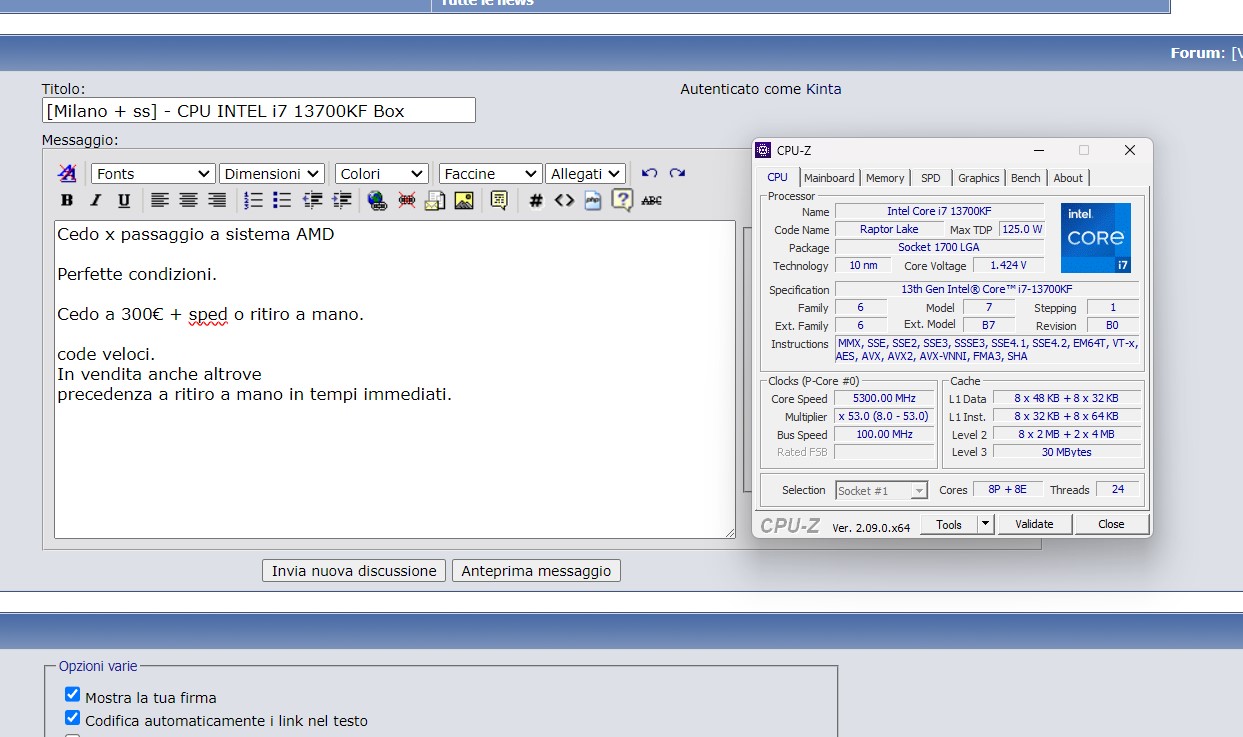Click the '8P + 8E' Cores value
The image size is (1243, 737).
point(1006,489)
